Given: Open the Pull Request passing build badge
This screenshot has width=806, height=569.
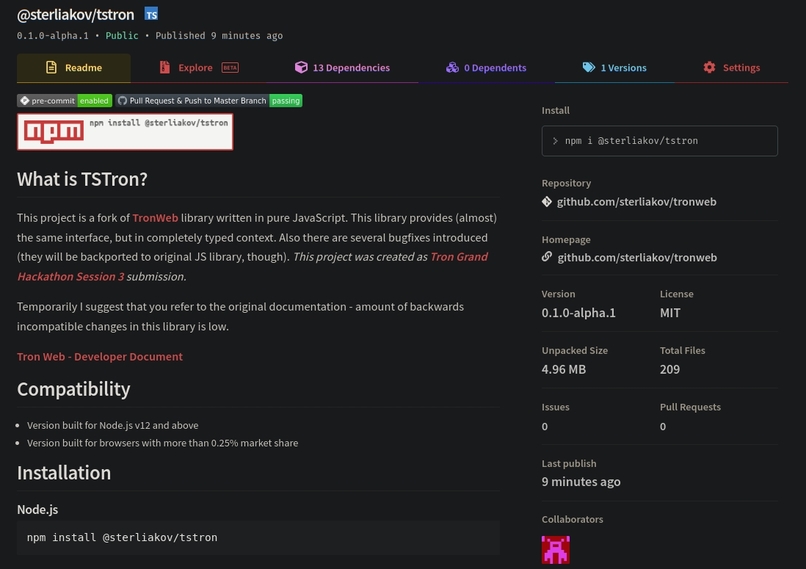Looking at the screenshot, I should coord(209,101).
